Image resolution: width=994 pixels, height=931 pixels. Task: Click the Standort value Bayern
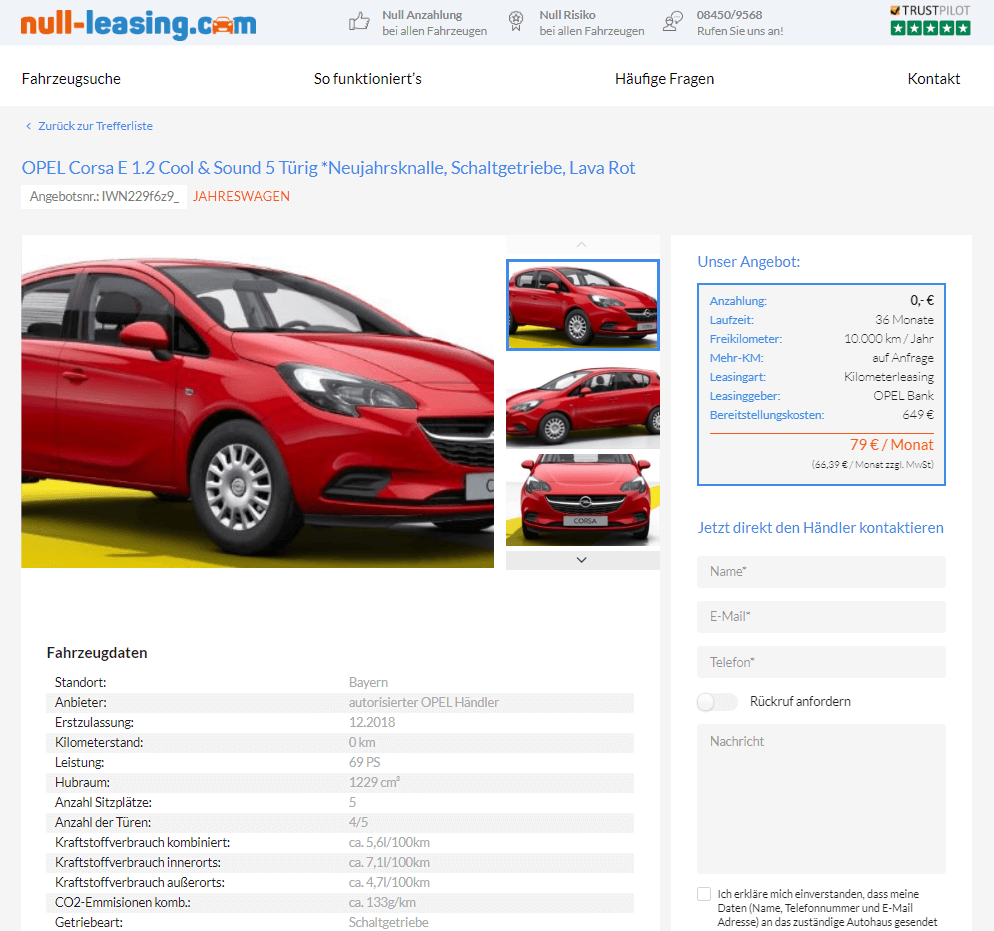pos(368,683)
